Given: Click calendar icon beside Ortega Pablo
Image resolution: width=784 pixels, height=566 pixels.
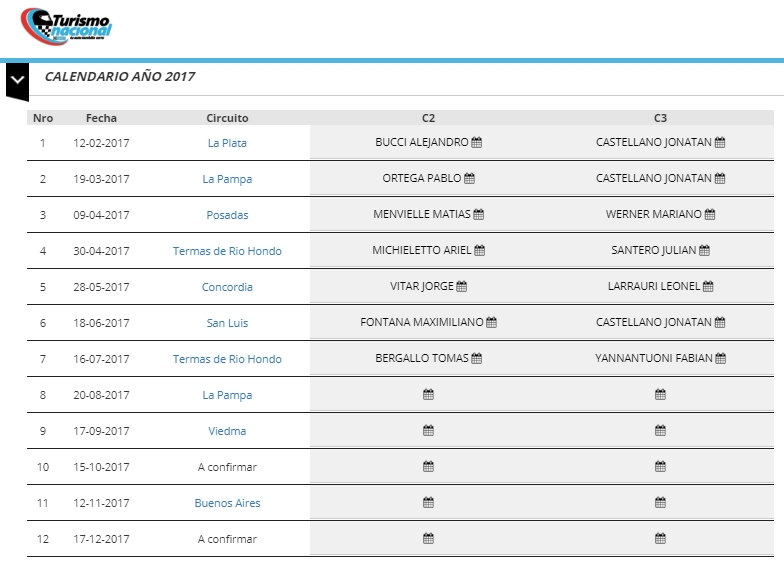Looking at the screenshot, I should [x=470, y=179].
